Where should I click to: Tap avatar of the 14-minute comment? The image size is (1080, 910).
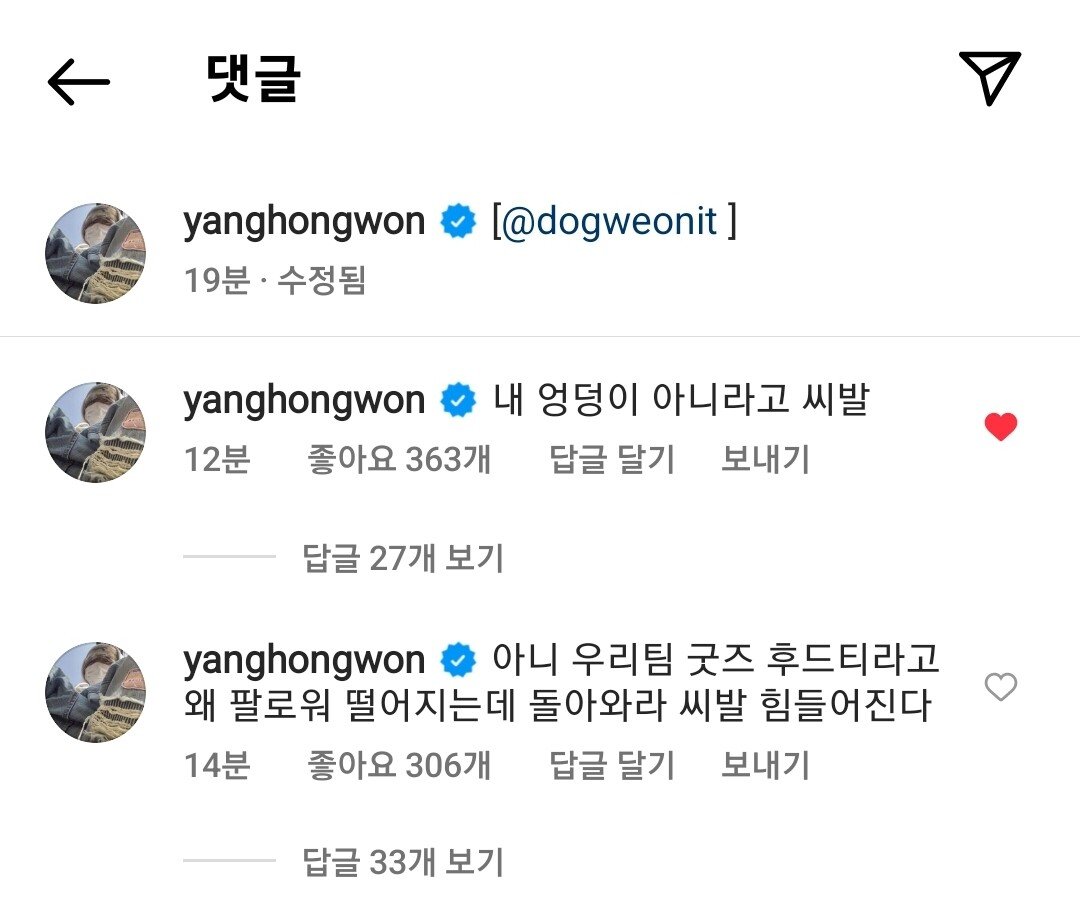(96, 692)
